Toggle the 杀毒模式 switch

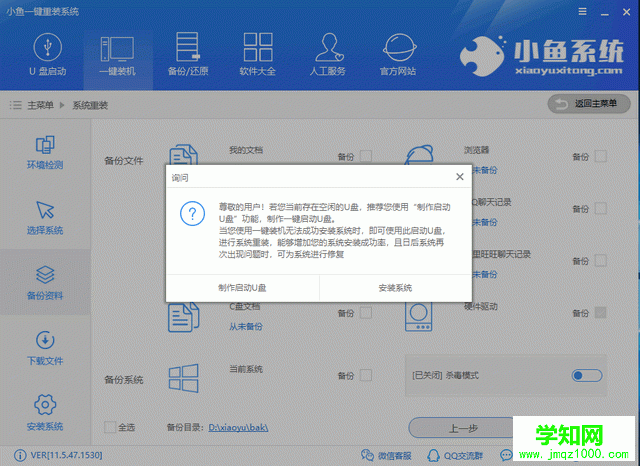pos(587,375)
